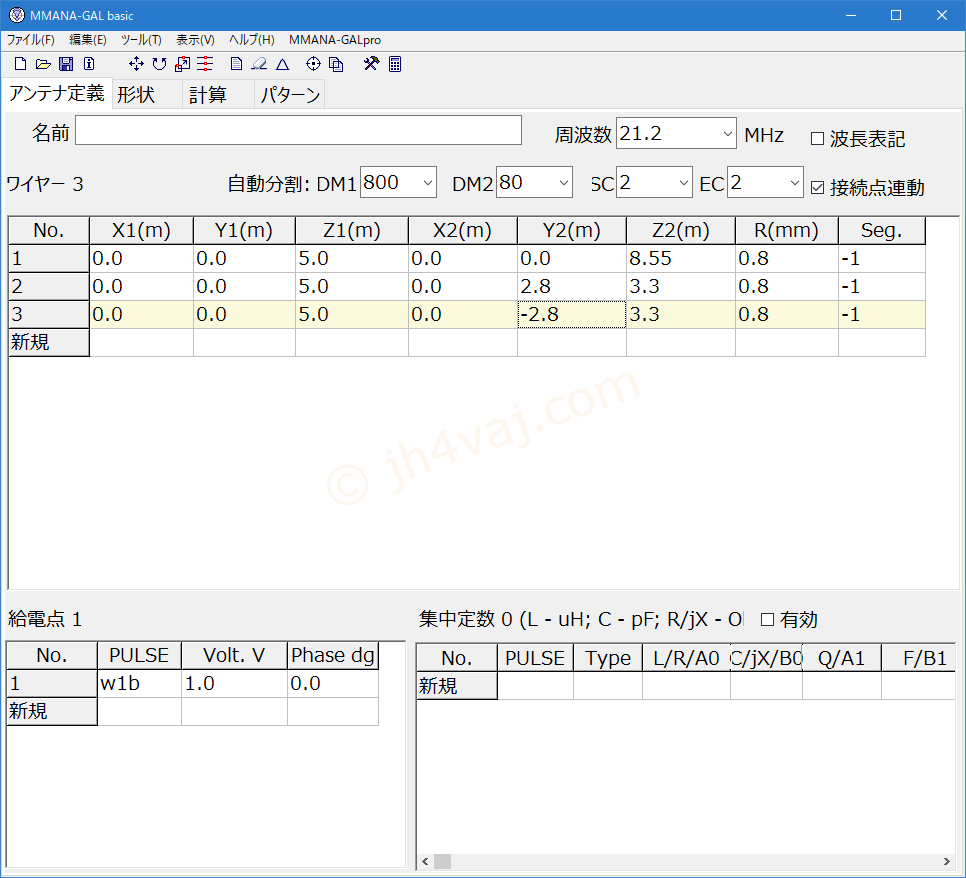
Task: Click the Rotate arrow icon
Action: (160, 63)
